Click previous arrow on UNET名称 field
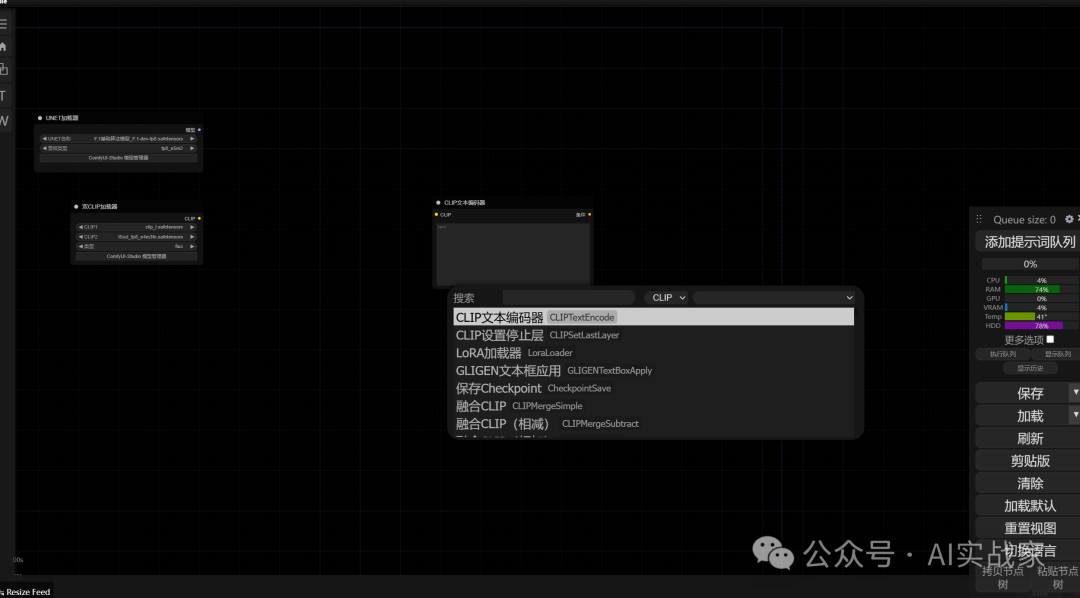 coord(45,138)
